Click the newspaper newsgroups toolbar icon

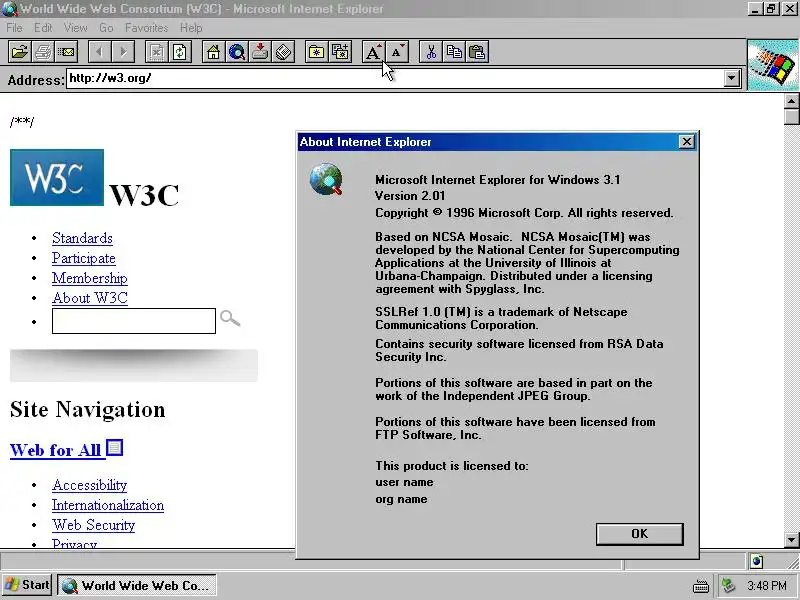284,52
